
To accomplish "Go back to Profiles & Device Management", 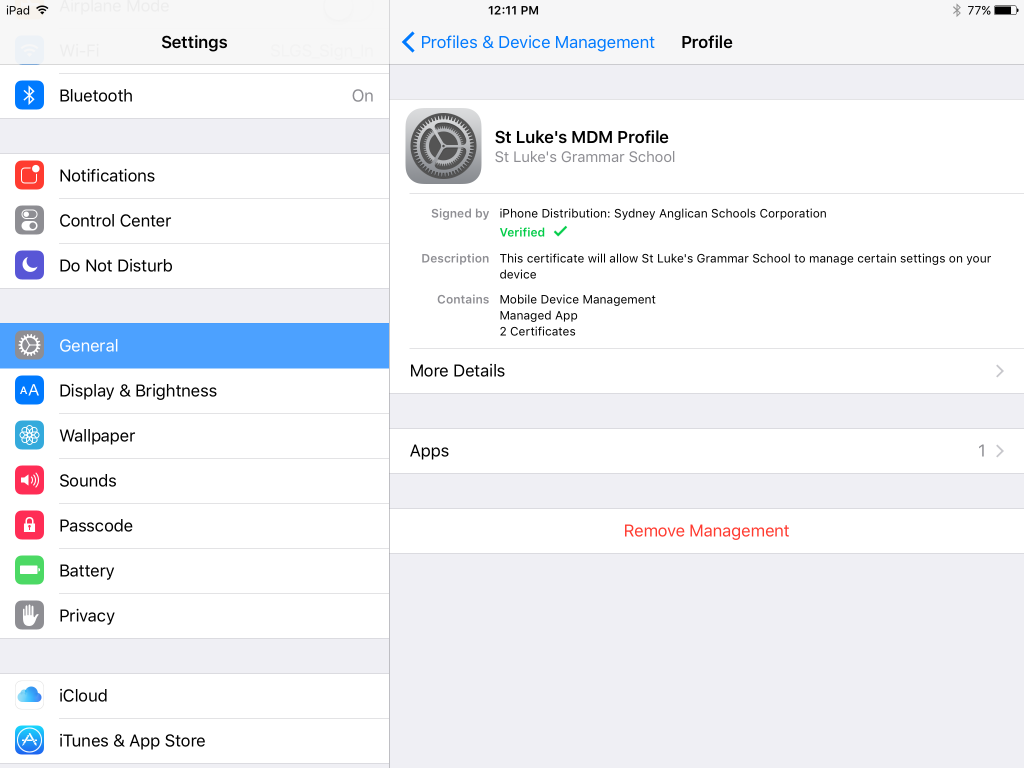I will [x=528, y=42].
